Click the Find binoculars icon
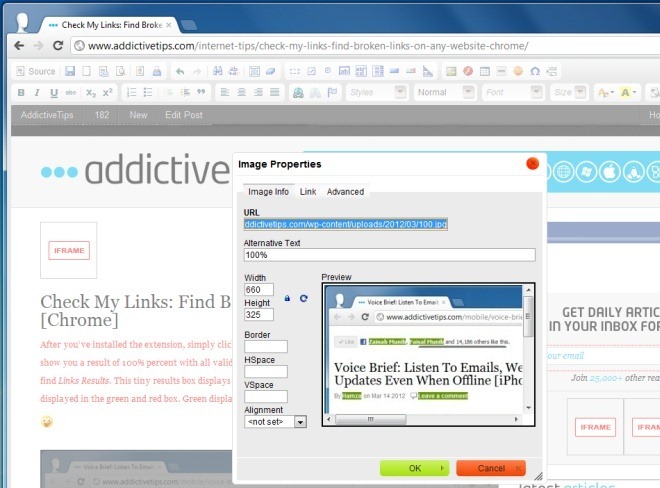 217,71
